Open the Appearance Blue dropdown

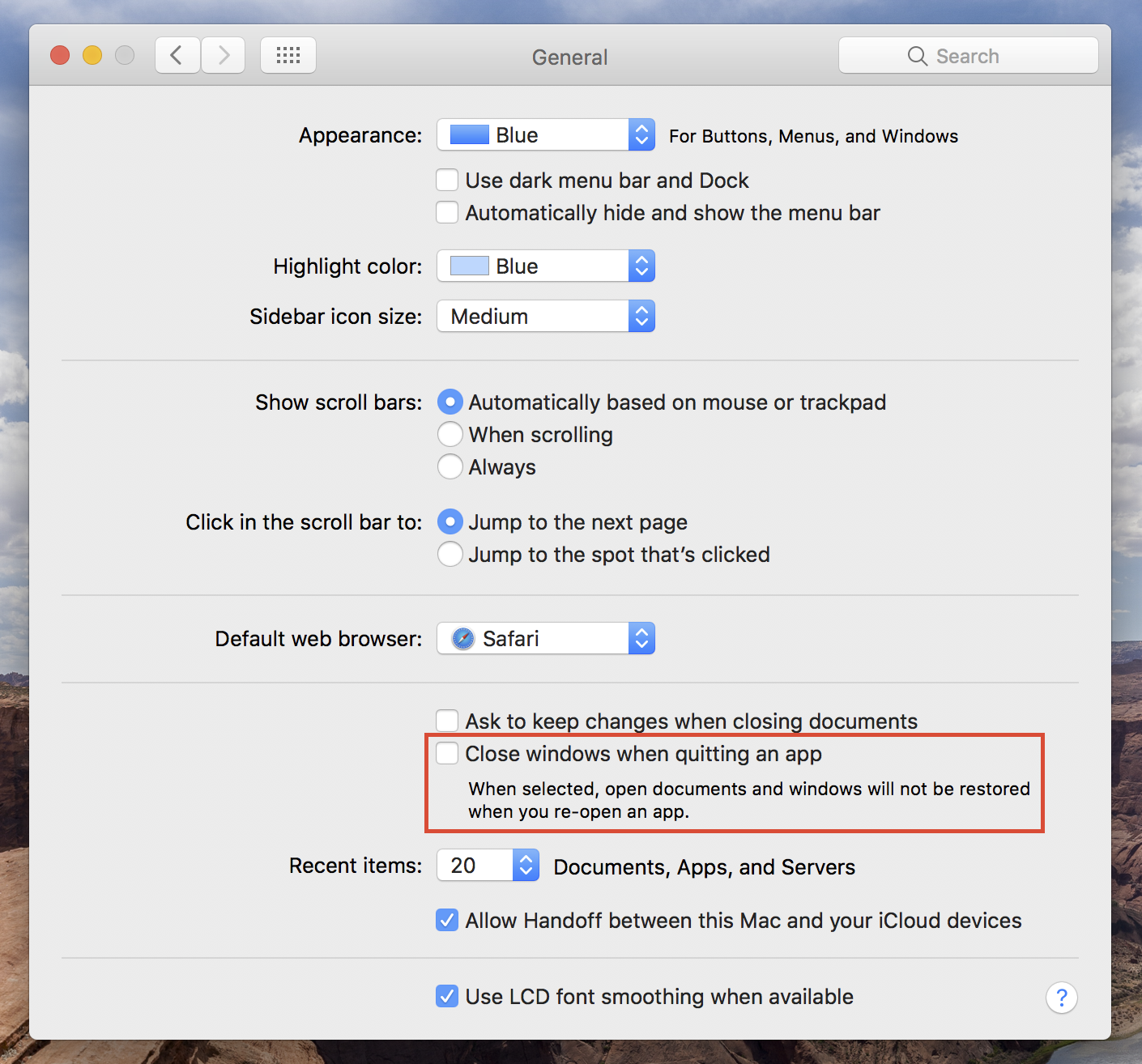point(546,135)
